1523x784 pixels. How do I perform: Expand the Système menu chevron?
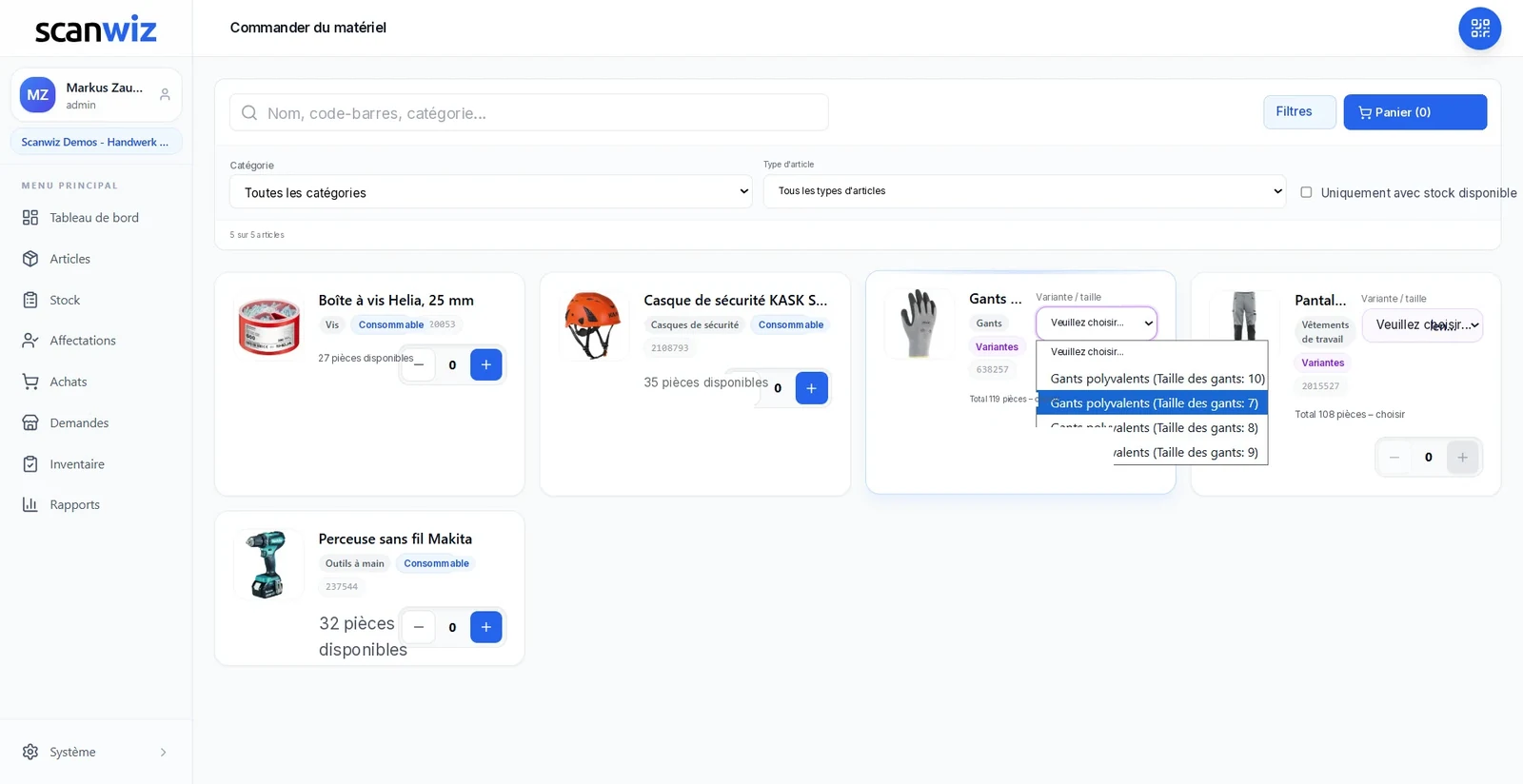[164, 753]
